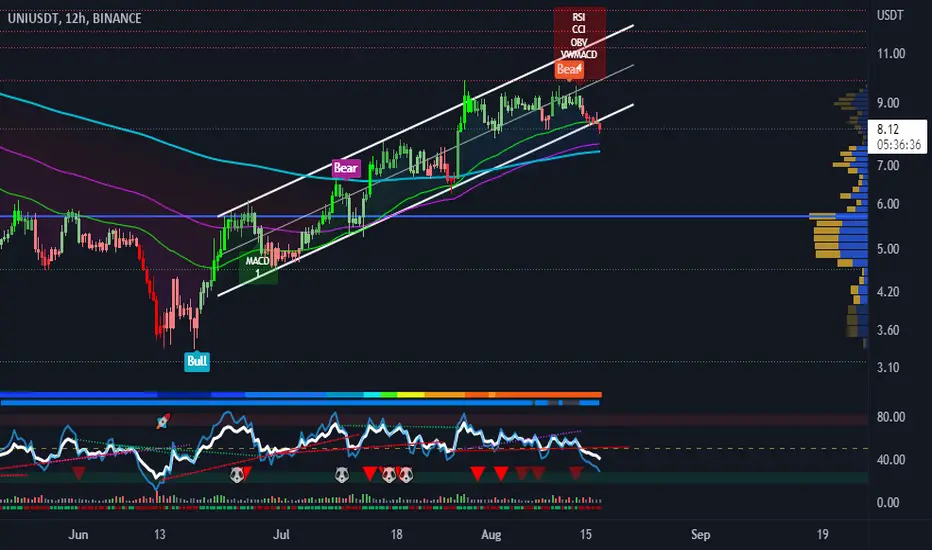Click the 5.00 price axis label

click(887, 249)
